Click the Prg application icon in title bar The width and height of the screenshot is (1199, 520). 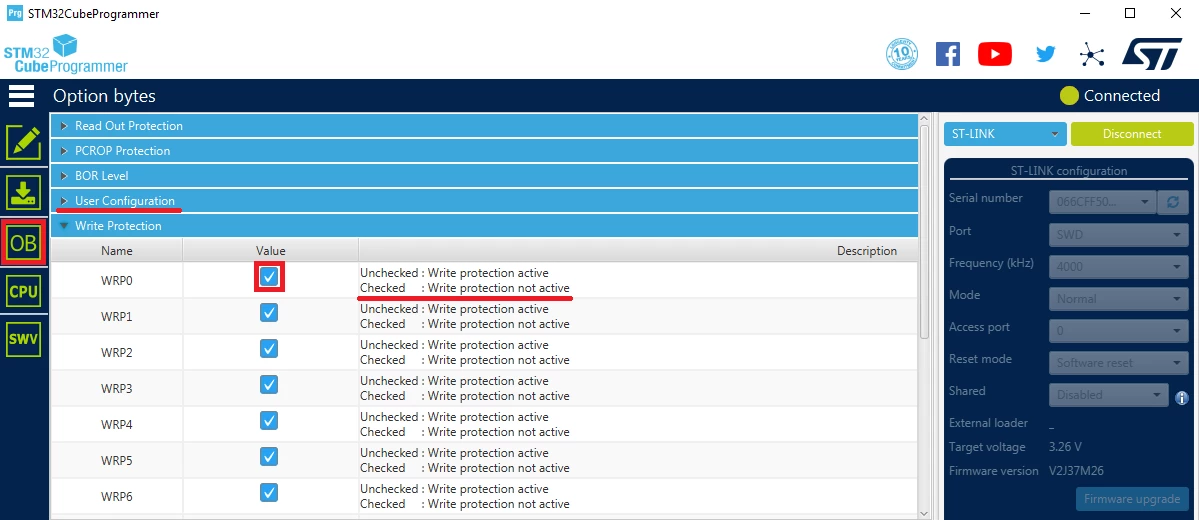click(x=15, y=14)
